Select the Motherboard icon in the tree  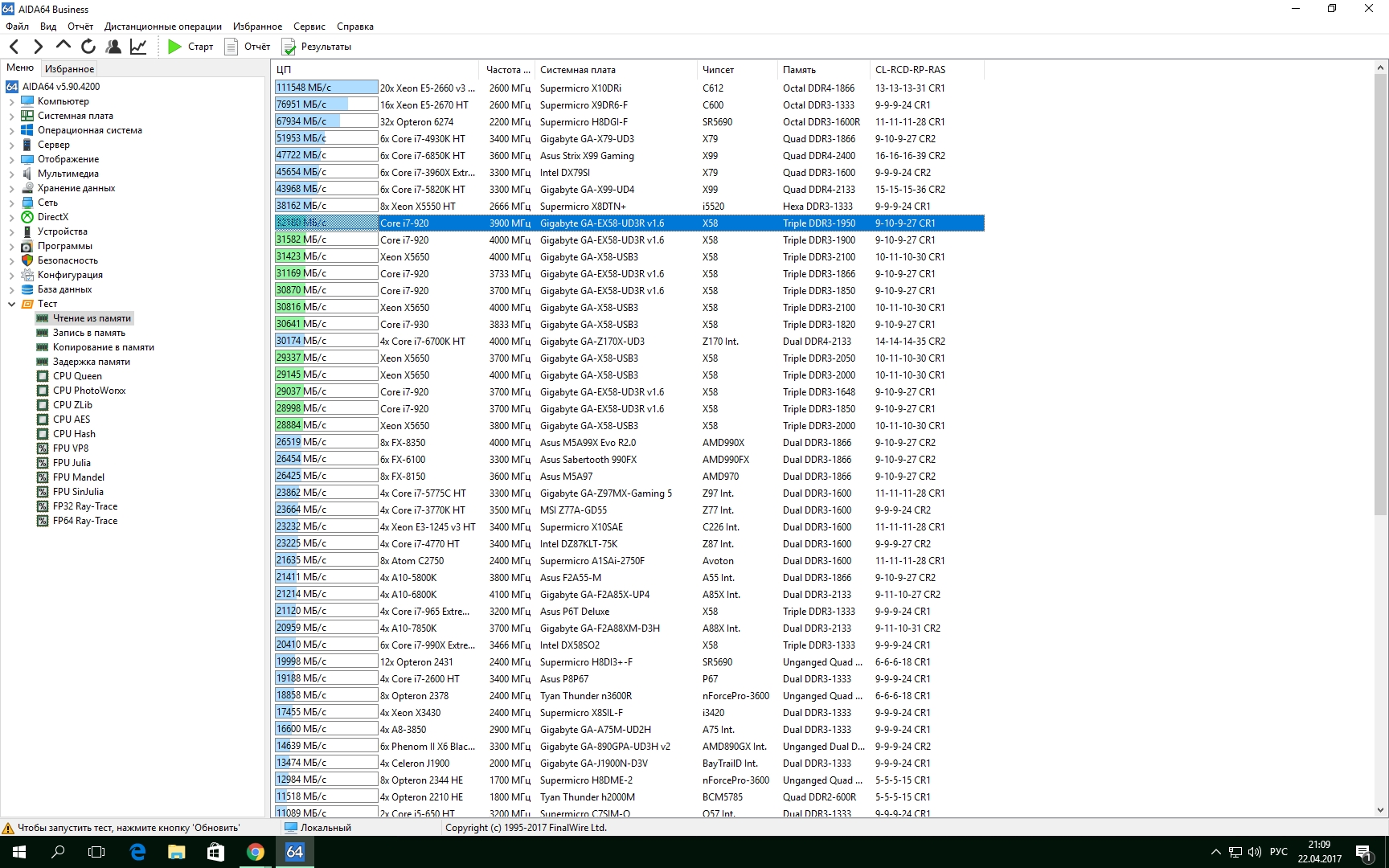point(27,116)
